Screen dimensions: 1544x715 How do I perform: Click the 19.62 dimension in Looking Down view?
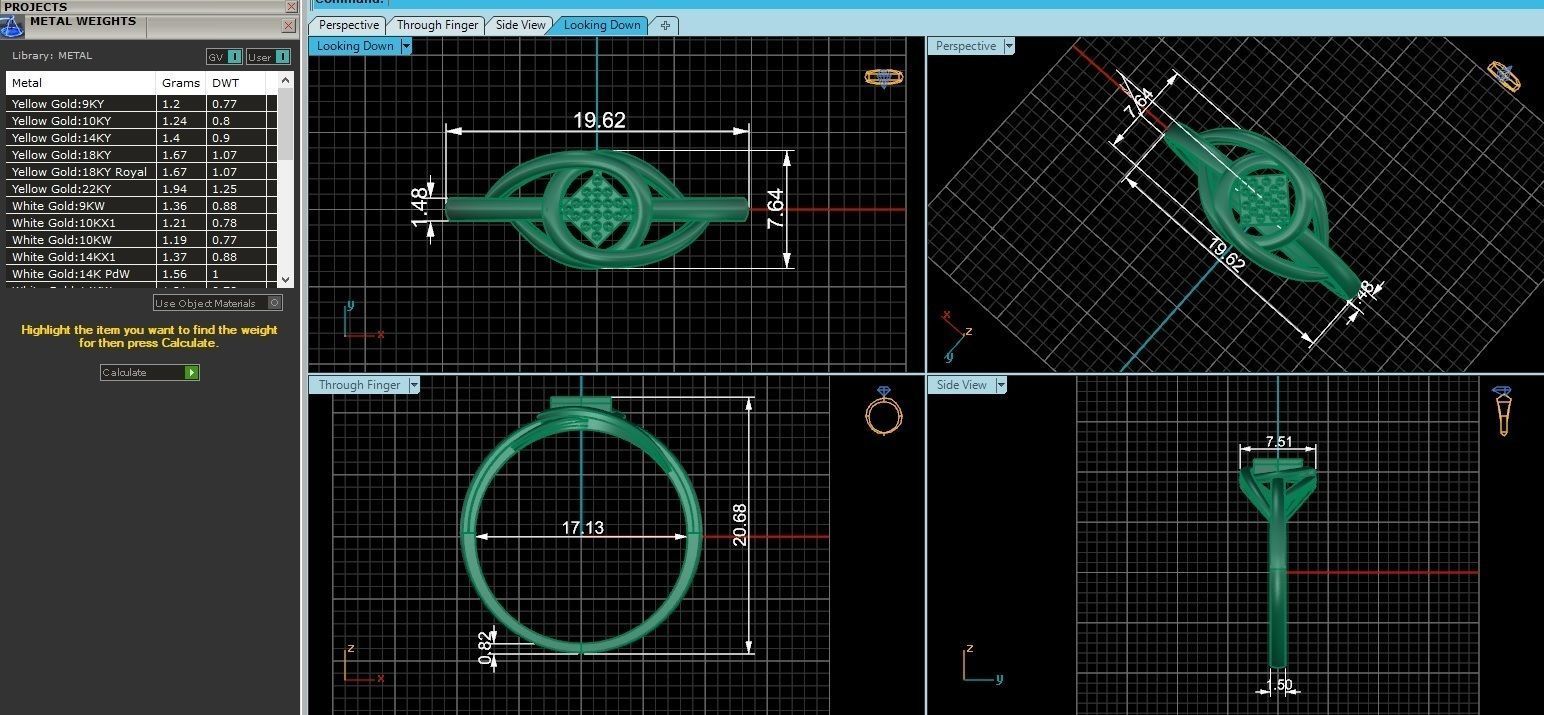click(x=599, y=120)
